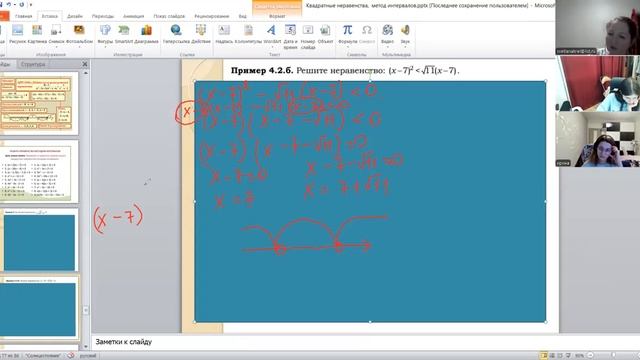Adjust the zoom slider handle in status bar

pyautogui.click(x=613, y=356)
